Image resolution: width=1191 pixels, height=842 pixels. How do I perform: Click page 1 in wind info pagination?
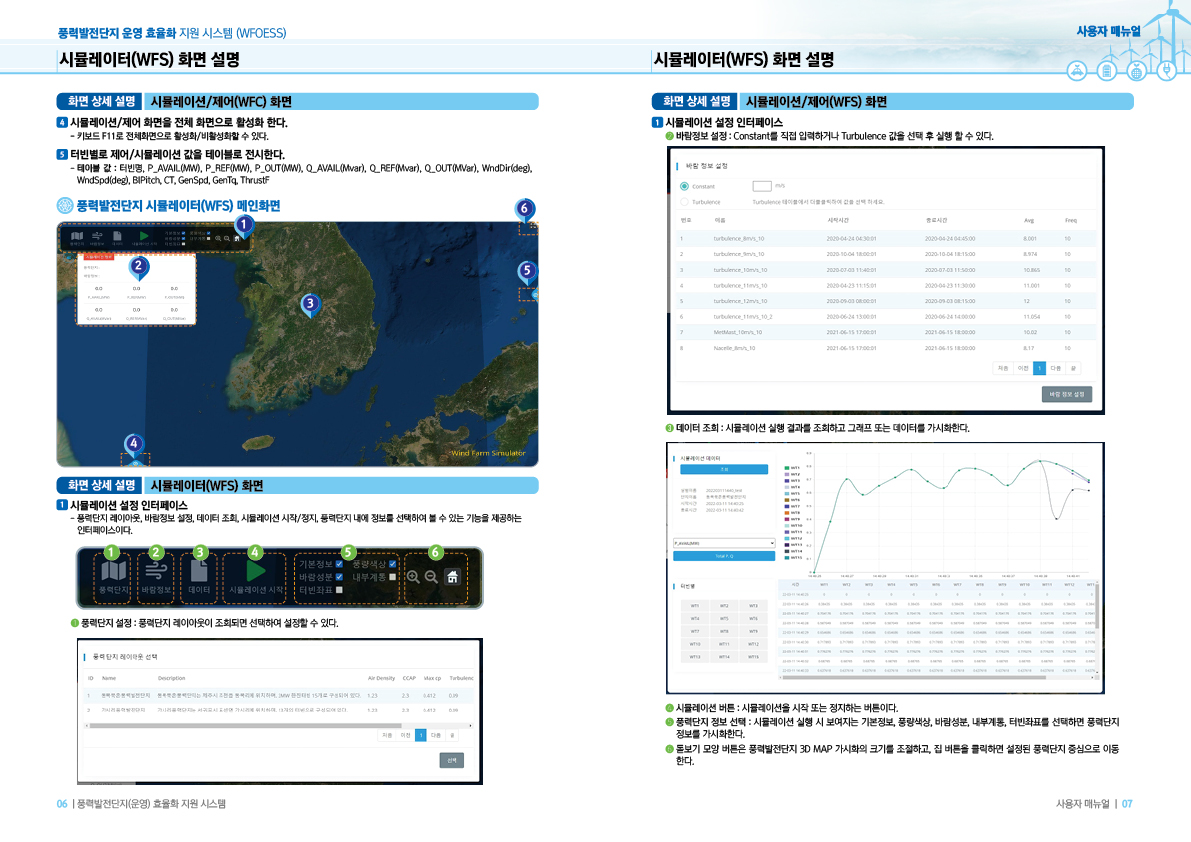point(1039,368)
